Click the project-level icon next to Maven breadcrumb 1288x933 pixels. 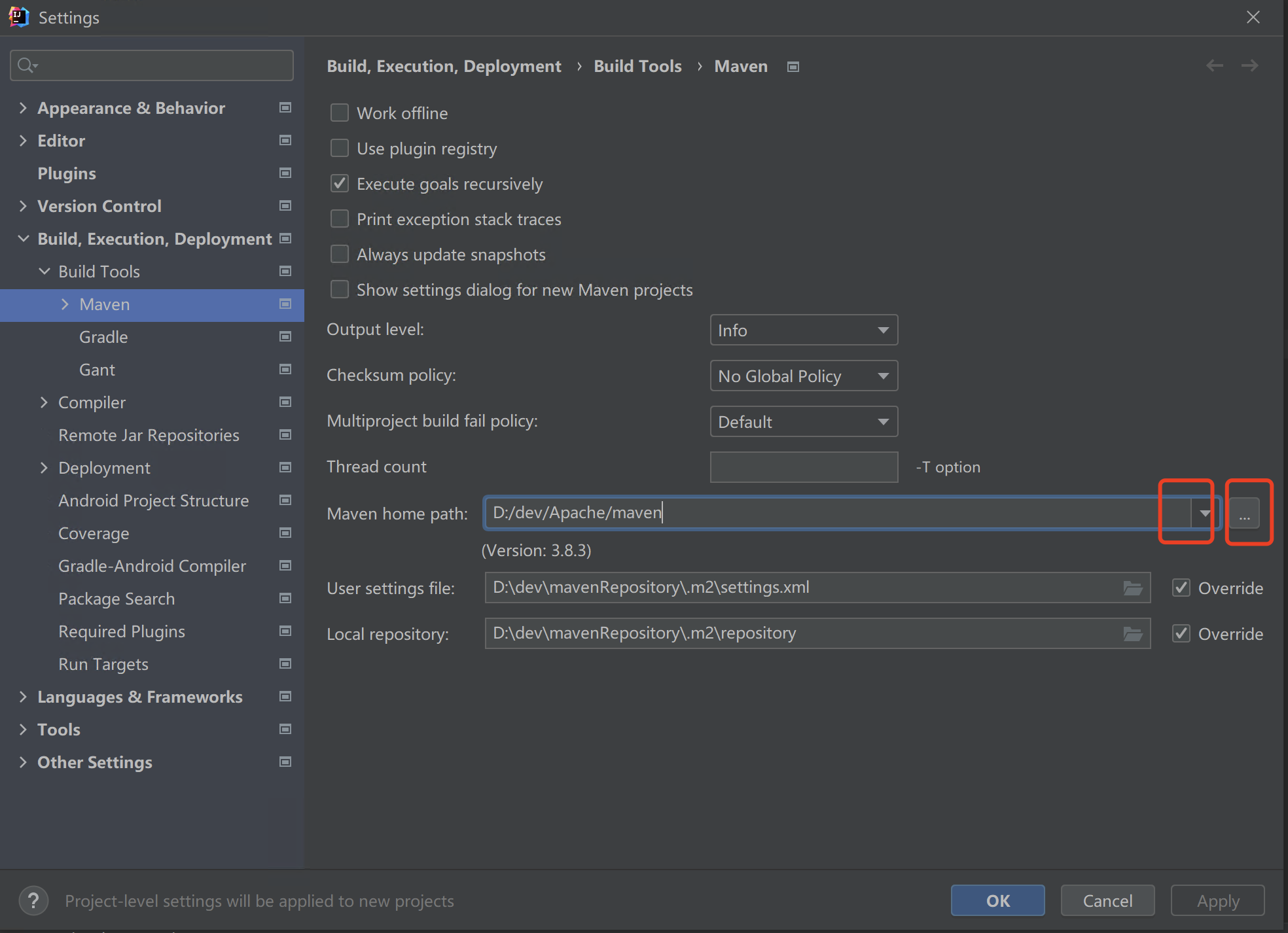click(x=793, y=67)
